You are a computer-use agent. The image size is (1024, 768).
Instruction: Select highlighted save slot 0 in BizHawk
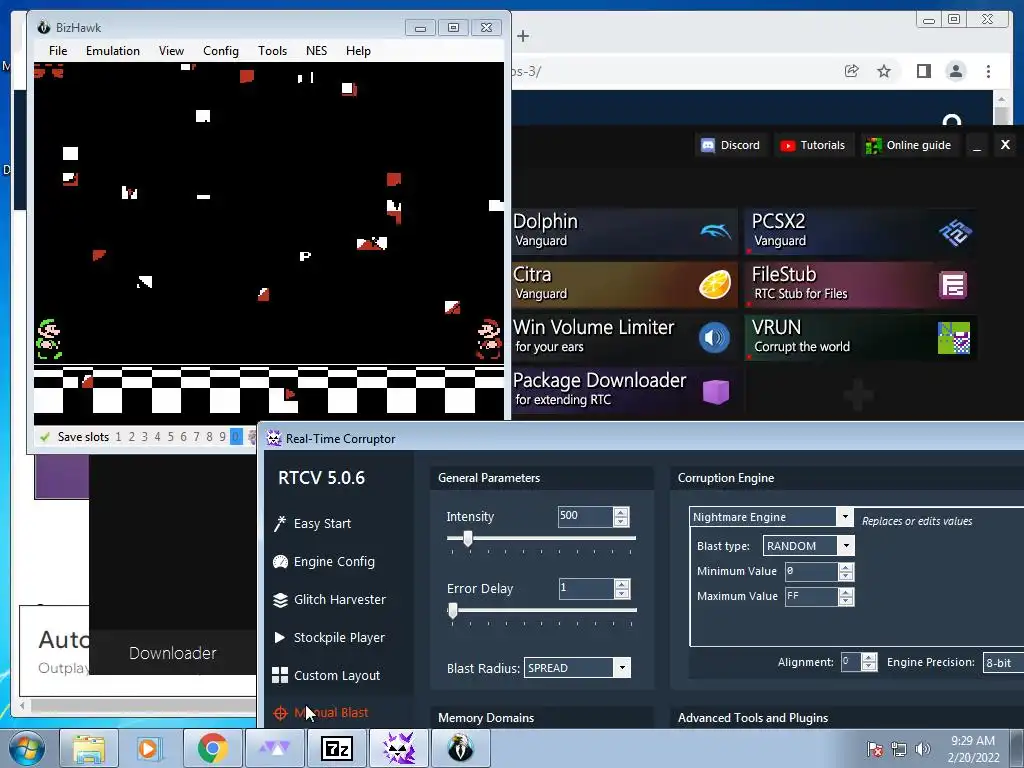tap(236, 437)
